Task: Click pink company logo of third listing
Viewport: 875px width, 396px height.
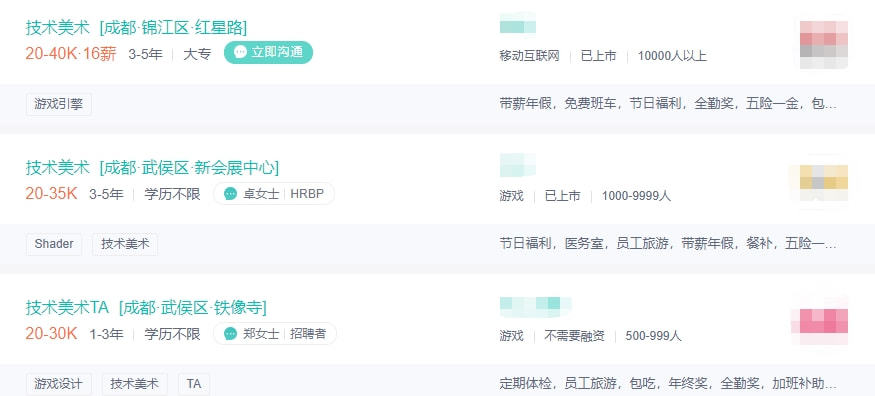Action: click(x=820, y=323)
